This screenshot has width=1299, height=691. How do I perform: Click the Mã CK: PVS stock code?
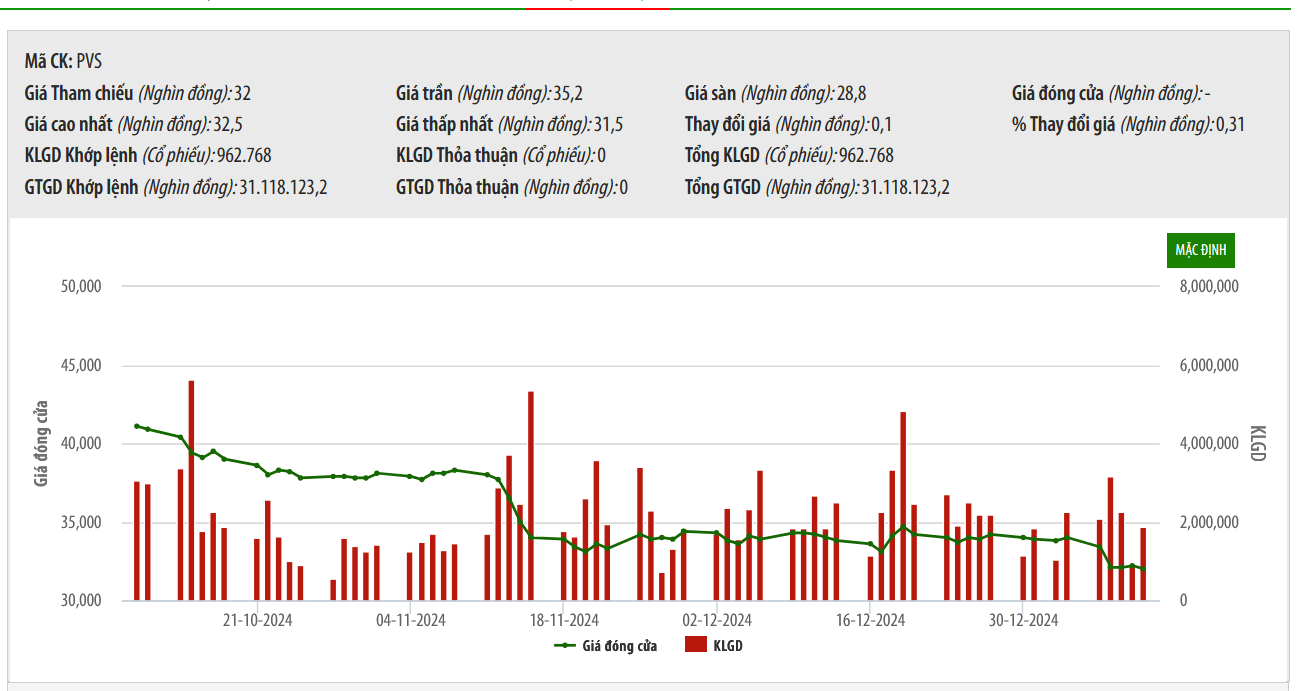(x=63, y=62)
